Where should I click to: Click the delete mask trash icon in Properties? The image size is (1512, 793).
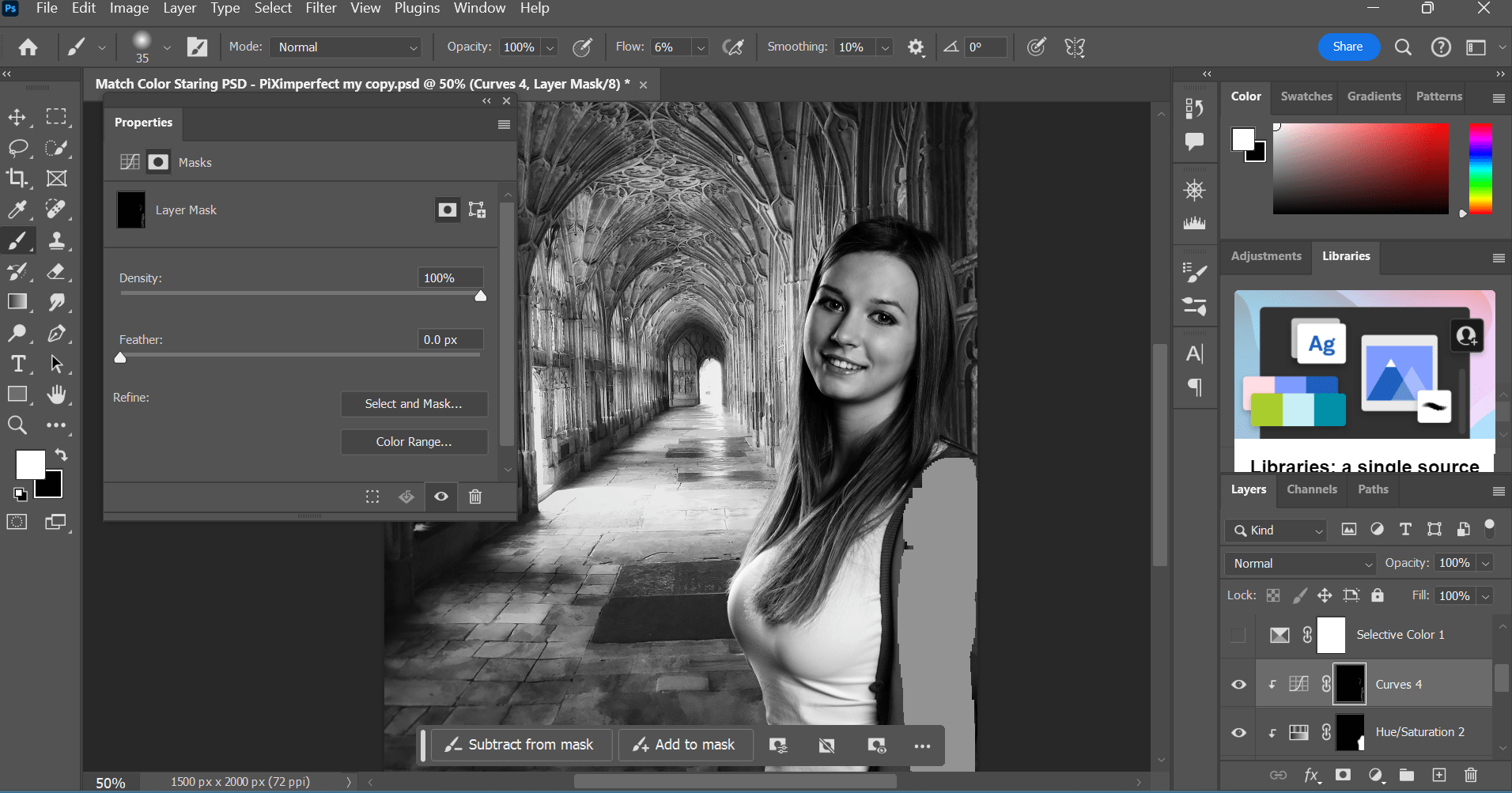click(475, 497)
